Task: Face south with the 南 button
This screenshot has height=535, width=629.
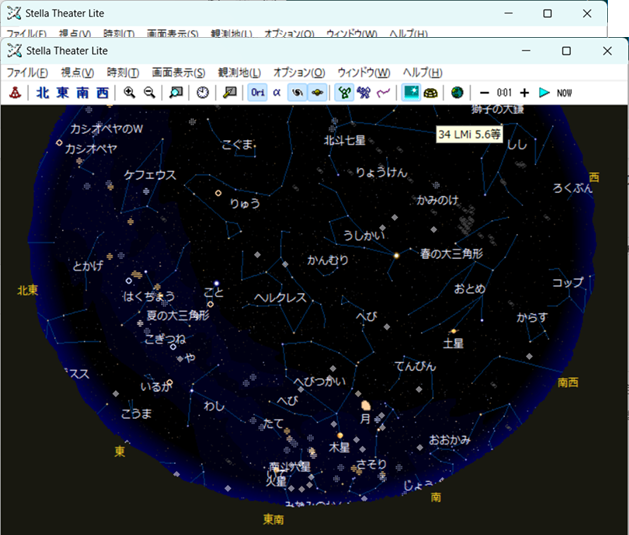Action: [x=83, y=93]
